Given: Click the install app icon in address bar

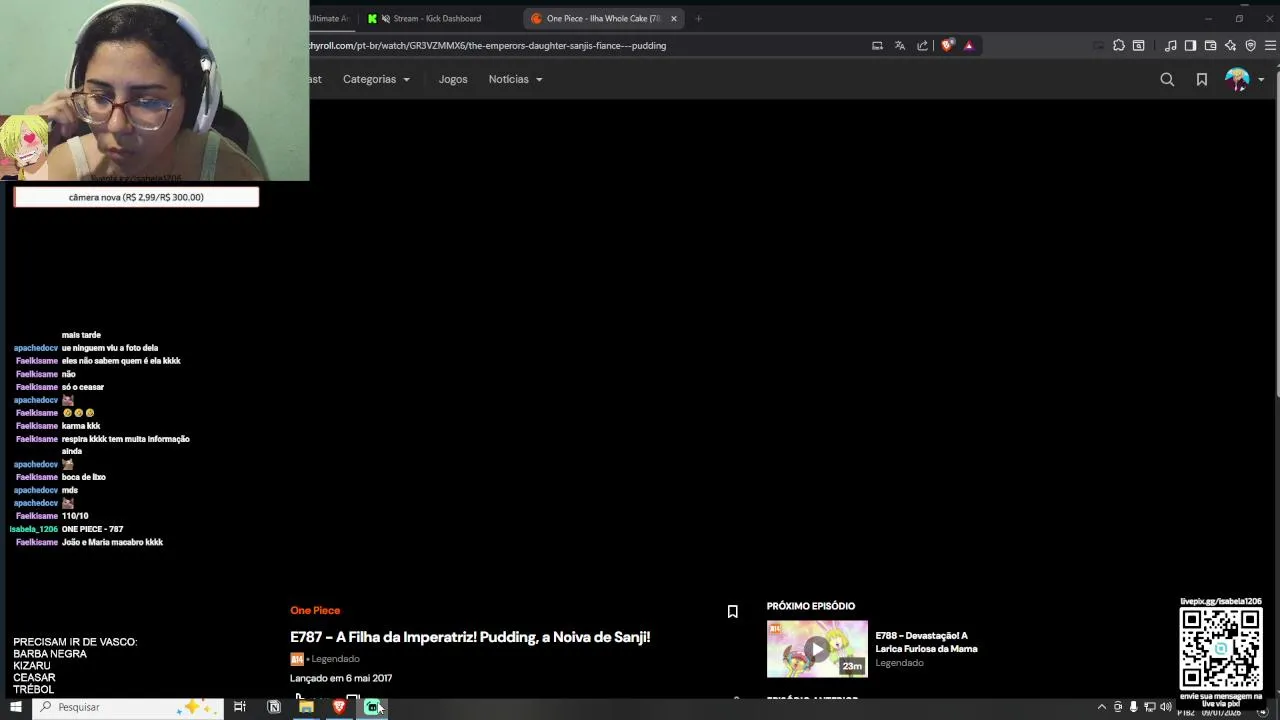Looking at the screenshot, I should tap(877, 45).
